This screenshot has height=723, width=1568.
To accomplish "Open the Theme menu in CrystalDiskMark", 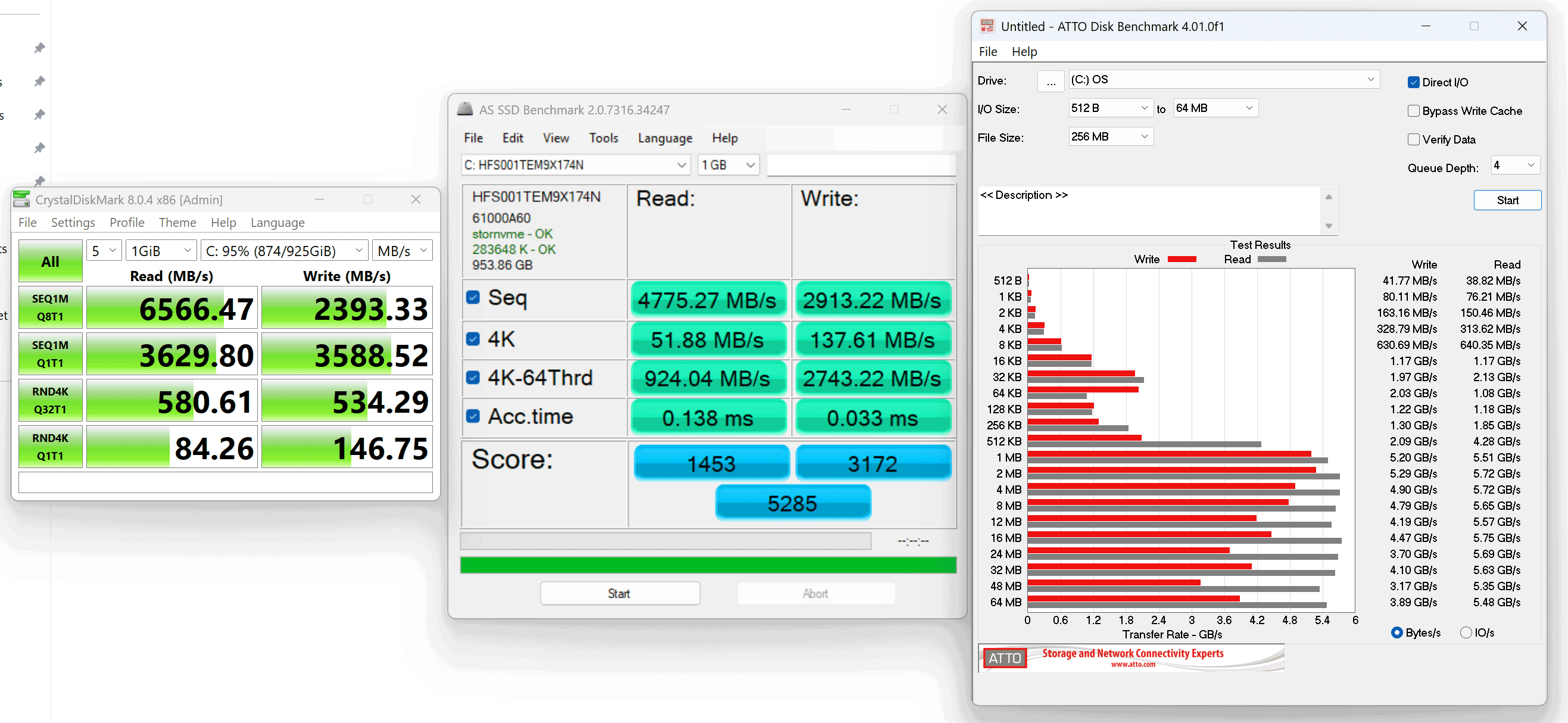I will (177, 222).
